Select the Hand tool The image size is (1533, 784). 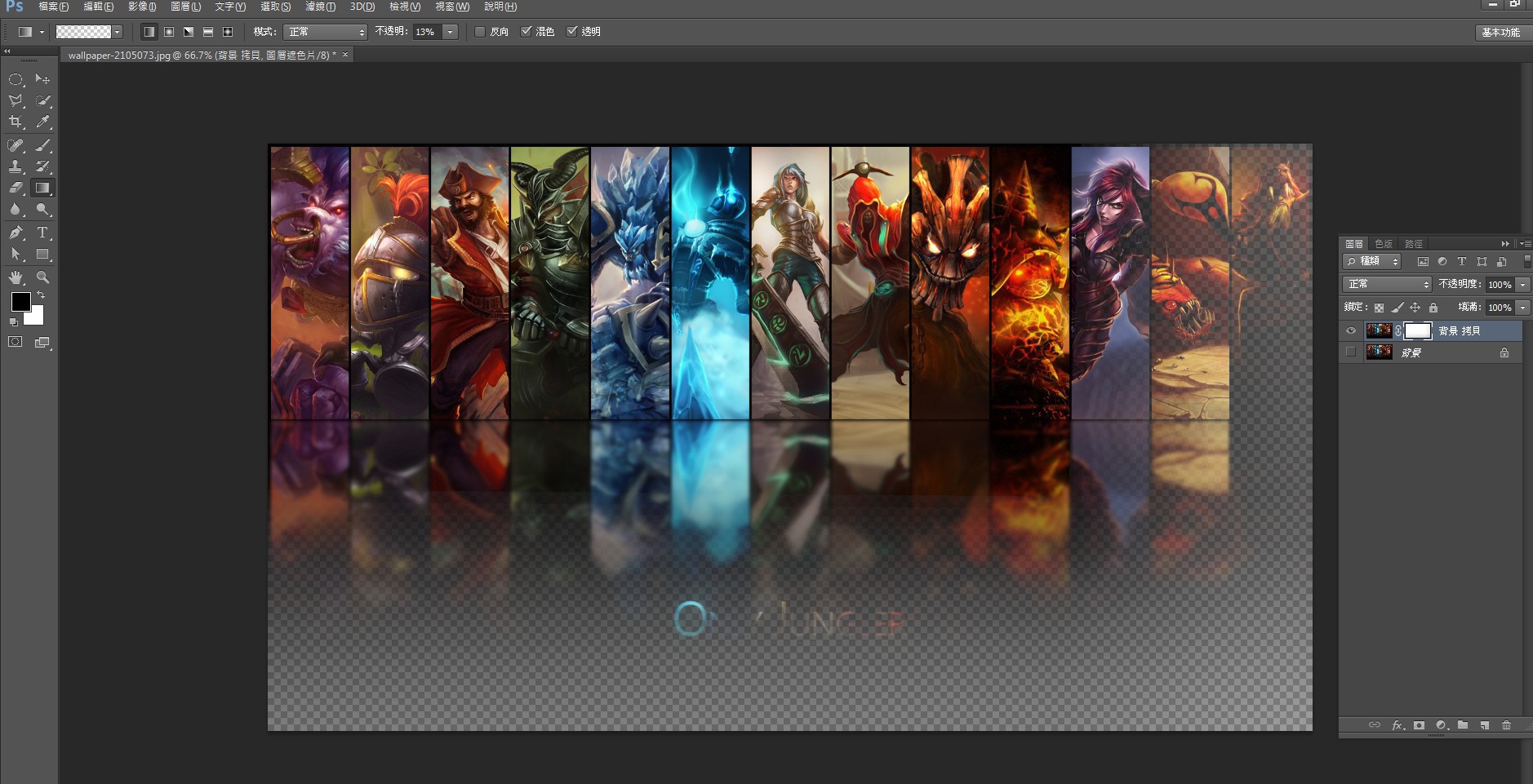pos(16,277)
